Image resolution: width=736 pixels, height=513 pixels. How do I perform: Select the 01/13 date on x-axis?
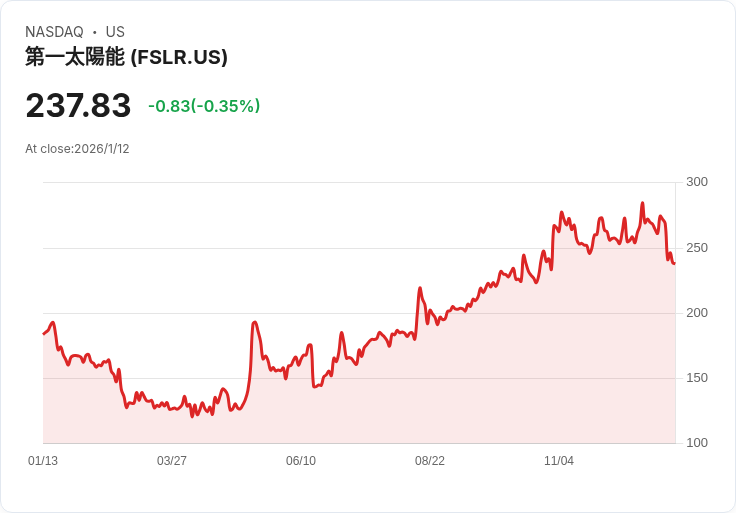(x=43, y=461)
